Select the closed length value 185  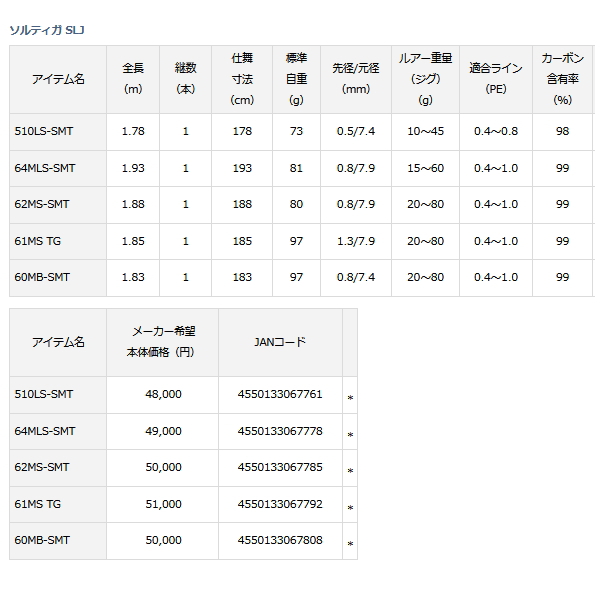tap(242, 241)
